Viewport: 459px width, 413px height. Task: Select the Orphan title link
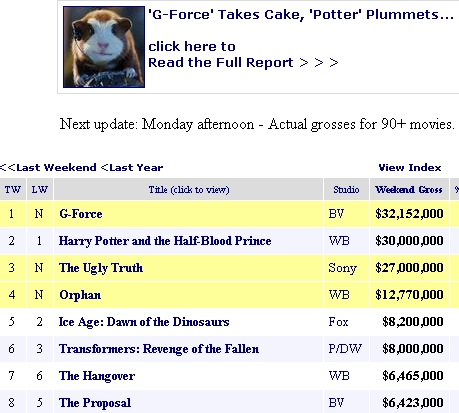(80, 295)
